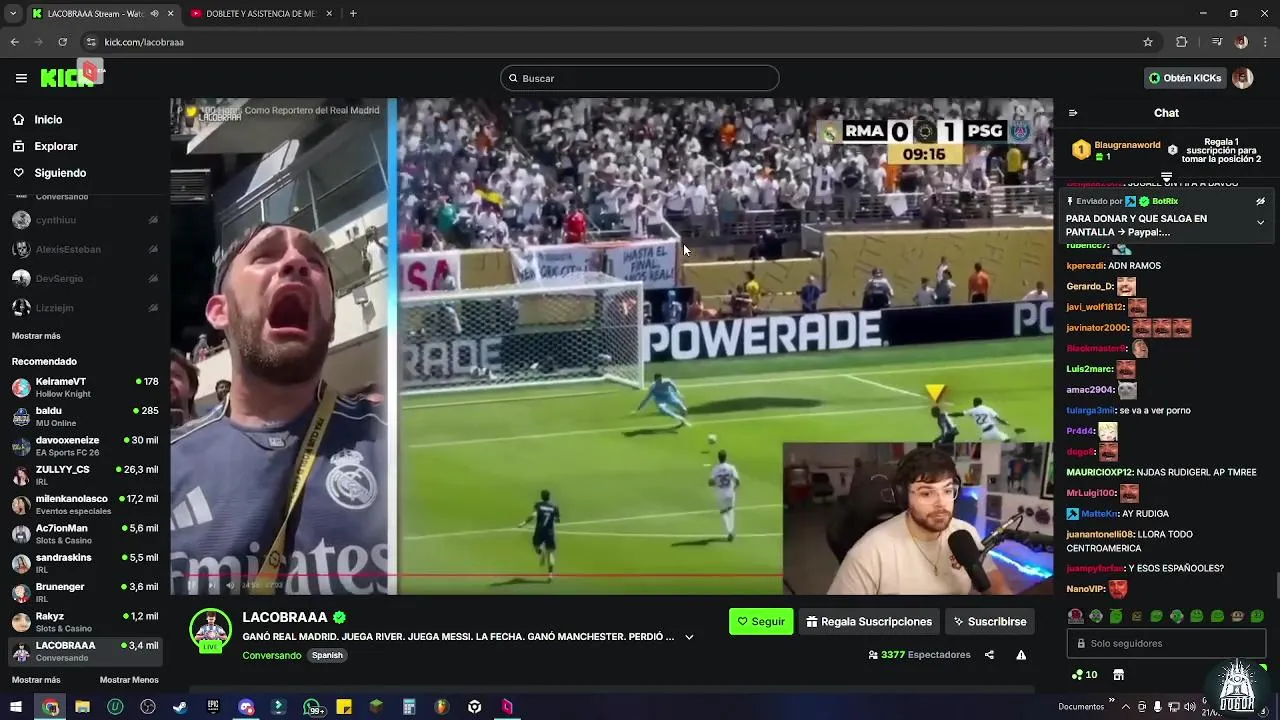The width and height of the screenshot is (1280, 720).
Task: Report the stream with the warning icon
Action: [1021, 655]
